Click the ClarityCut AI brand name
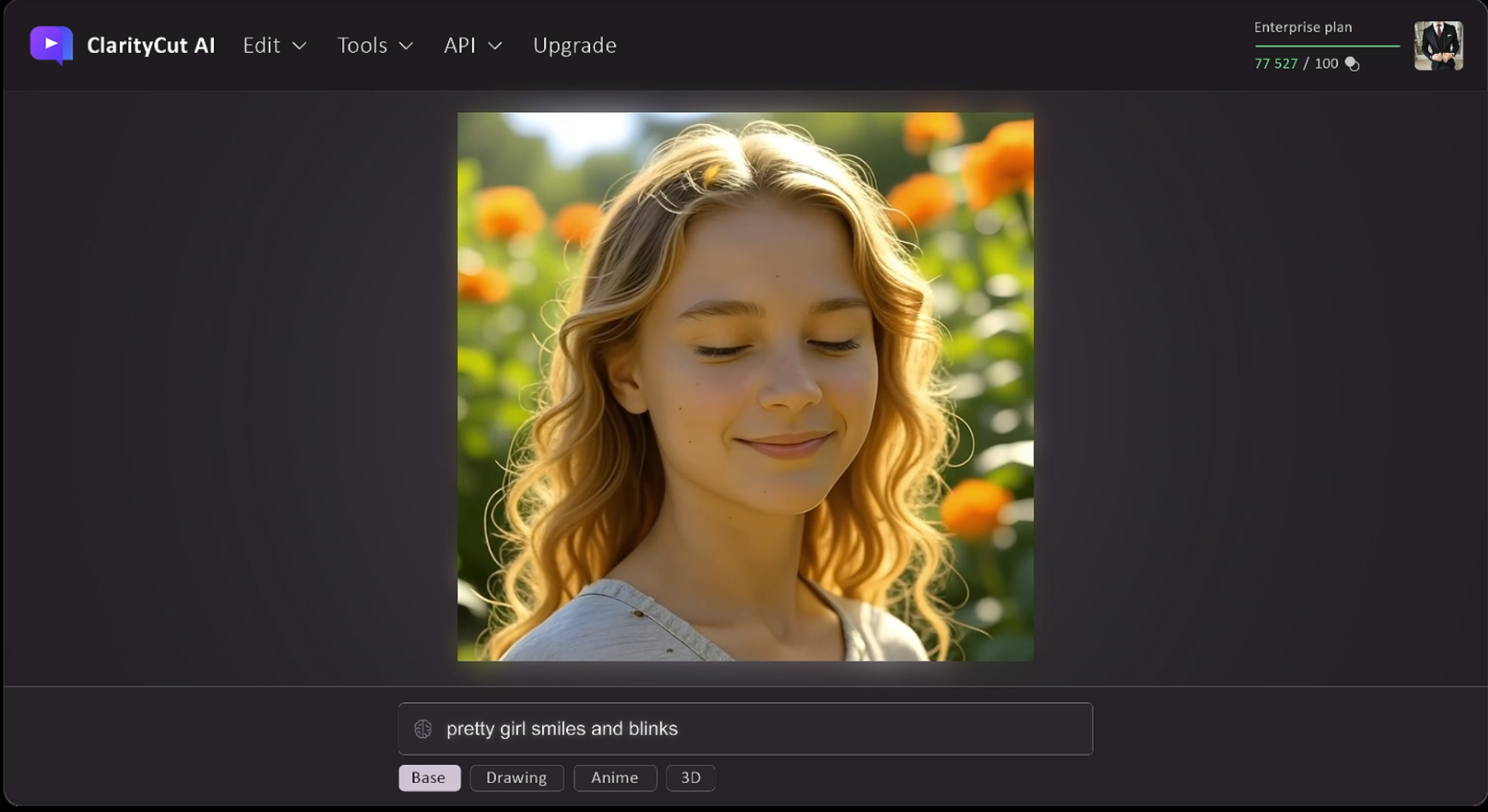Viewport: 1488px width, 812px height. [x=151, y=45]
